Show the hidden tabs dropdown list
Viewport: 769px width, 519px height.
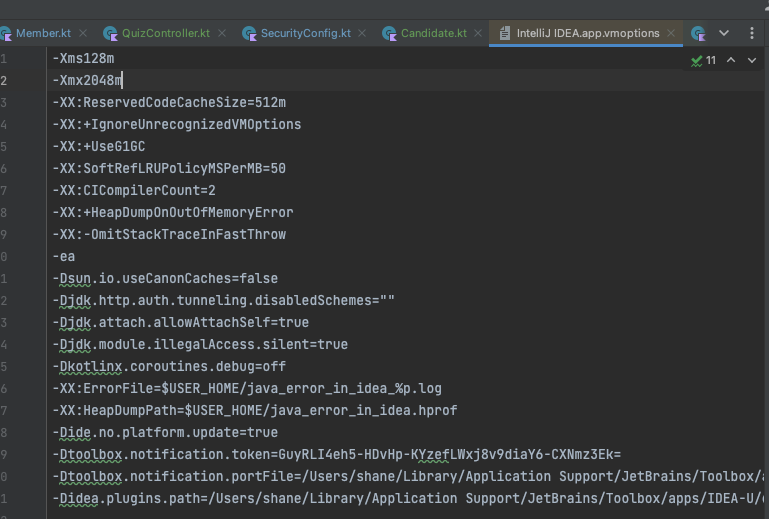point(724,33)
